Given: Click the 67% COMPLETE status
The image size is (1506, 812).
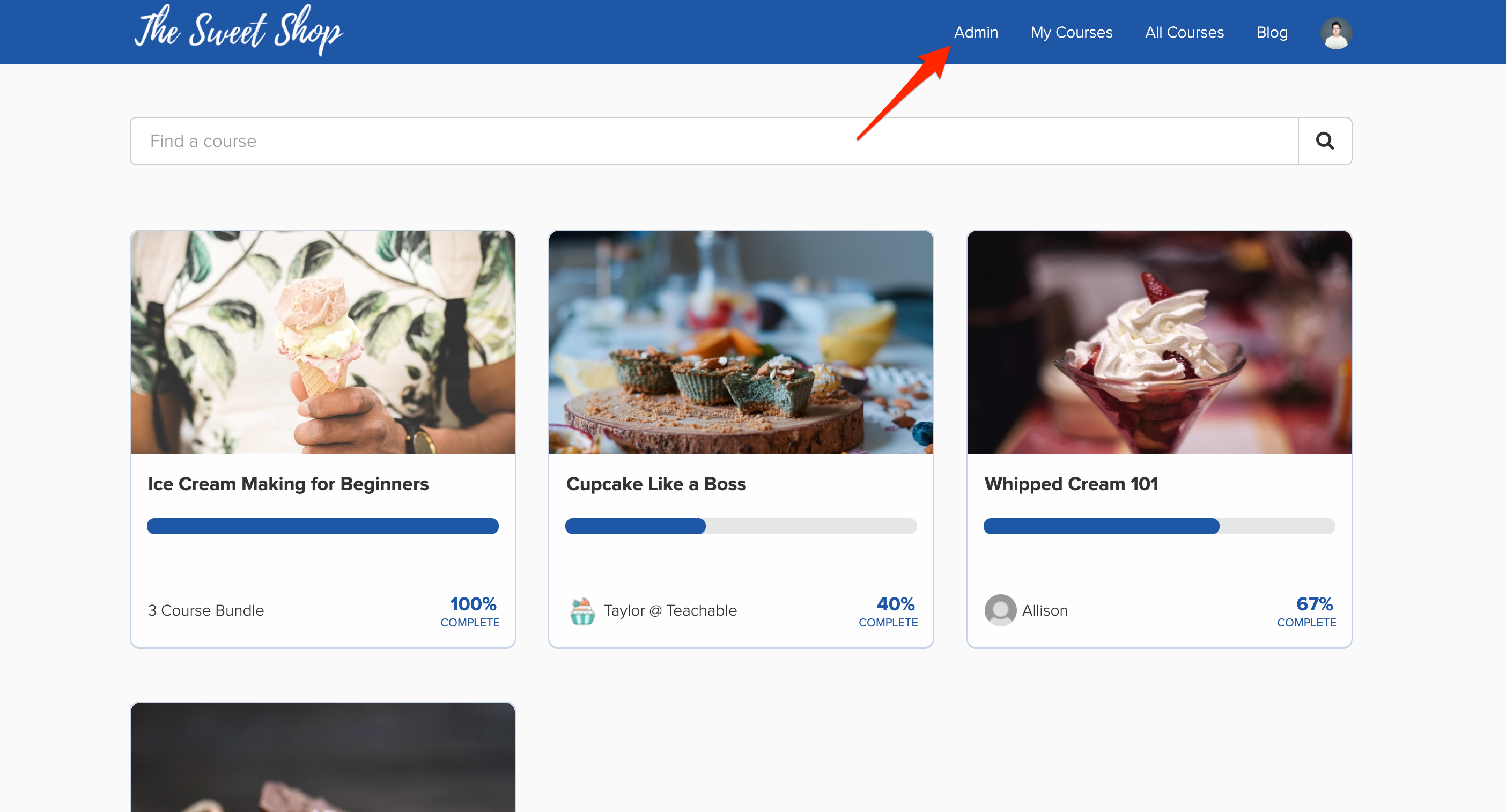Looking at the screenshot, I should (x=1306, y=611).
